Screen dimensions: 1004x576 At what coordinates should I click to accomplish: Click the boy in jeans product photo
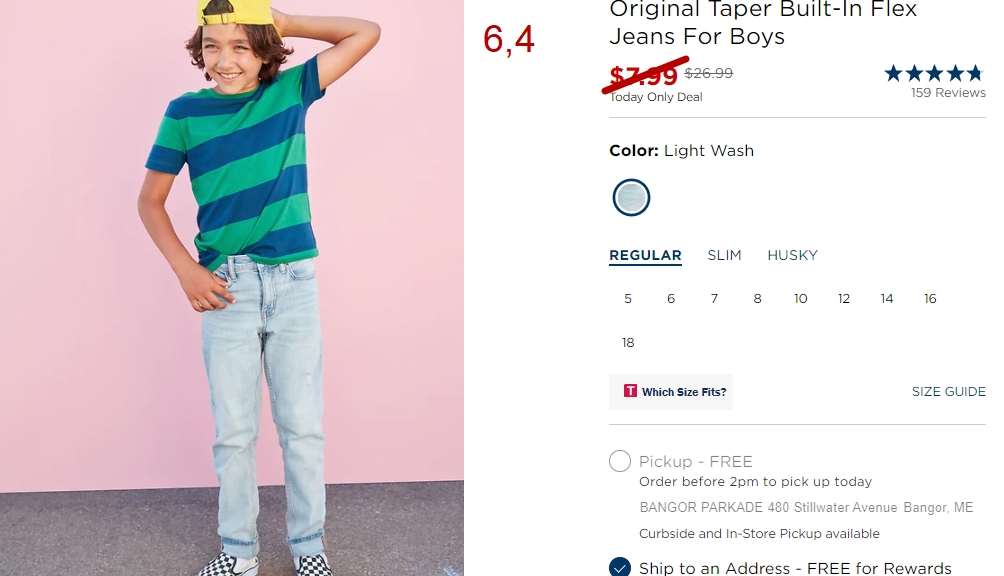pyautogui.click(x=232, y=288)
